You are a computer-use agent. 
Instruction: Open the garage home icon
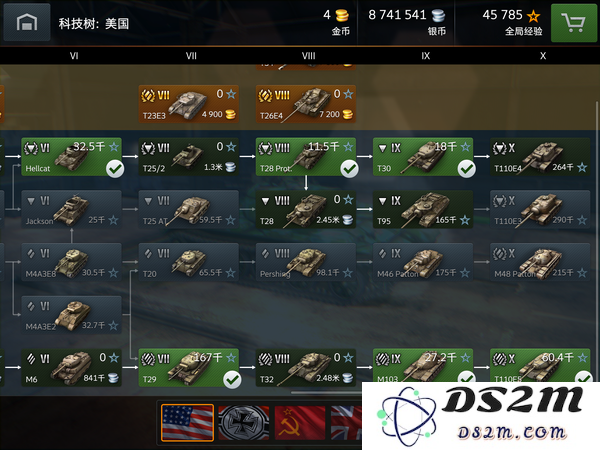click(x=27, y=22)
